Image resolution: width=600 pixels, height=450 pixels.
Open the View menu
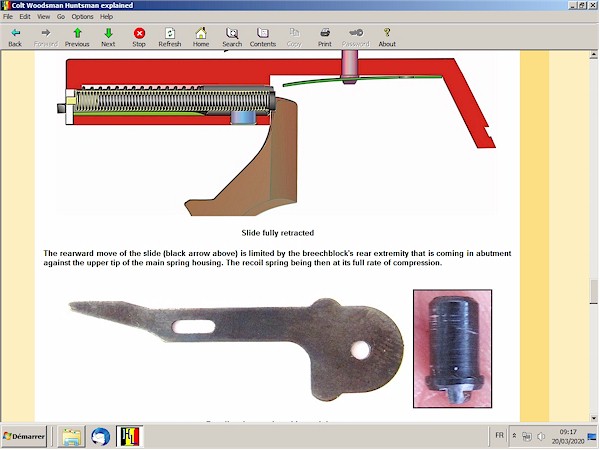pyautogui.click(x=43, y=16)
